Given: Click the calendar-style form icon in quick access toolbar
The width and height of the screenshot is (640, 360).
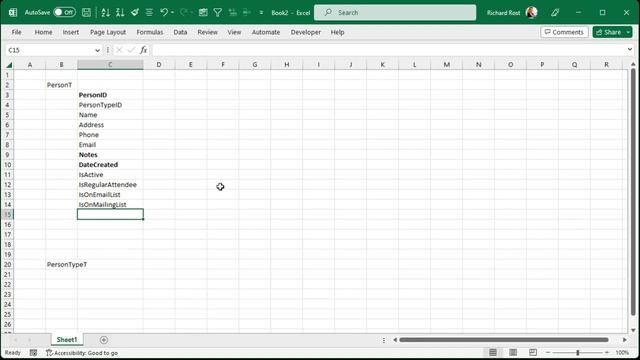Looking at the screenshot, I should [203, 13].
